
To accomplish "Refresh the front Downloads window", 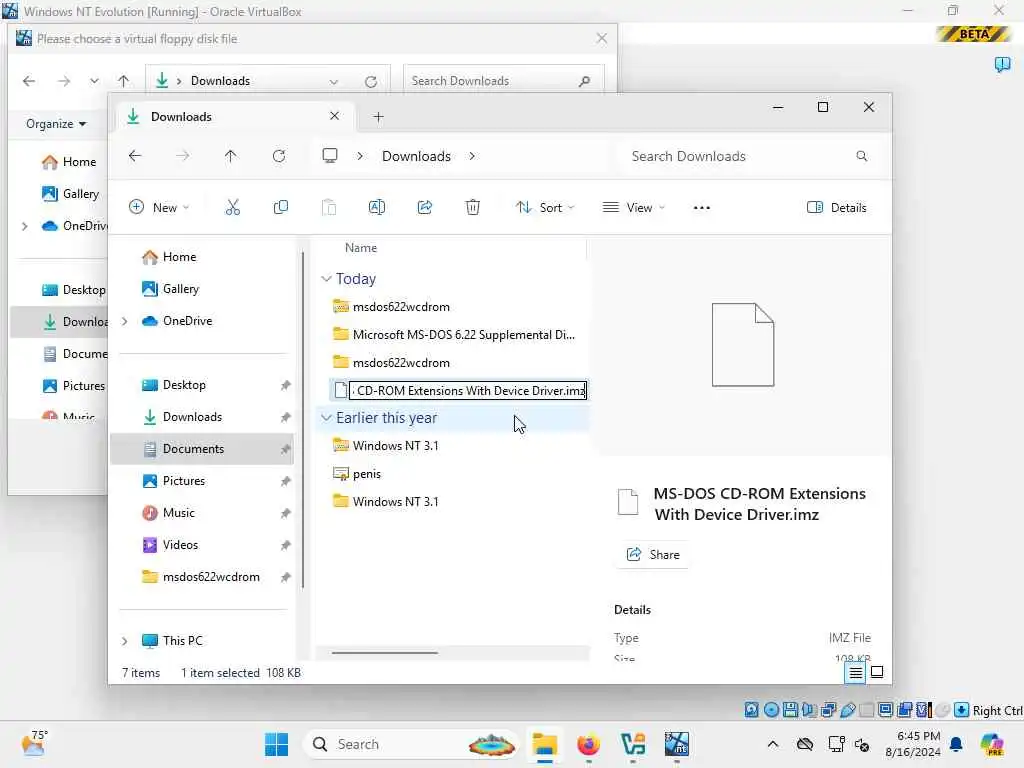I will click(279, 156).
